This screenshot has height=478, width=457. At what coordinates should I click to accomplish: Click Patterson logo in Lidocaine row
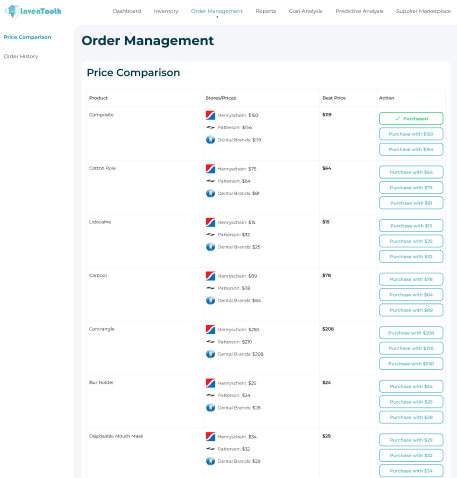tap(210, 235)
